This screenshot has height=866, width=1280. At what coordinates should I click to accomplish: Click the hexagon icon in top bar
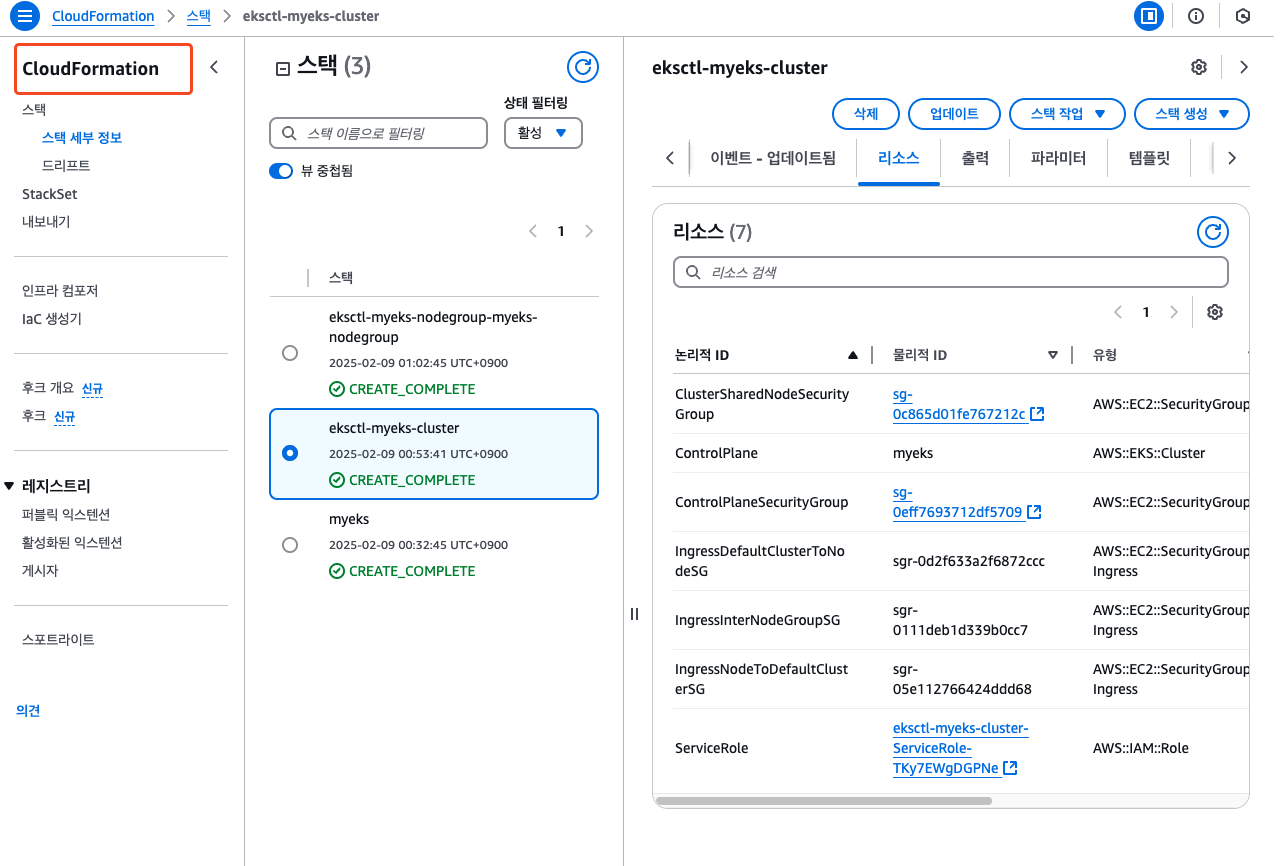pos(1243,16)
